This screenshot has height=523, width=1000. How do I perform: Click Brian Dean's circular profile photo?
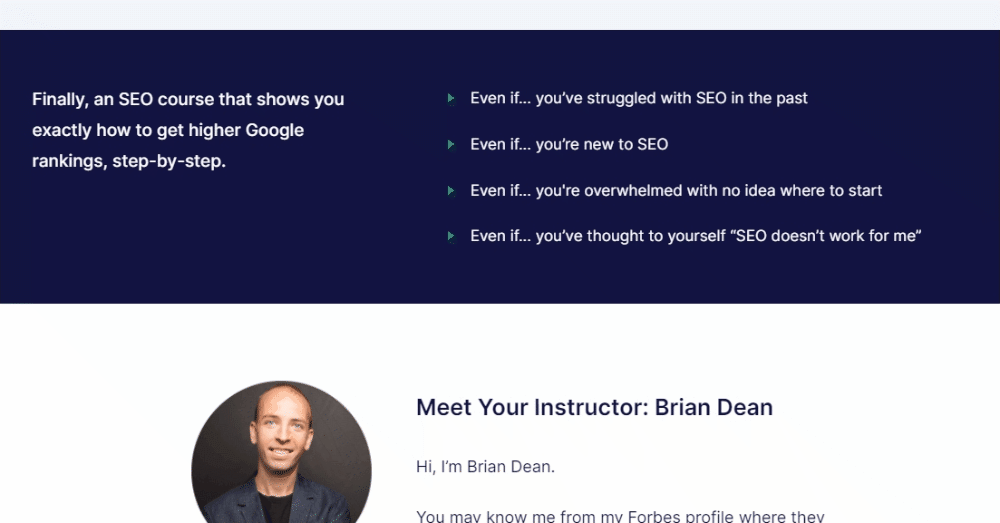(281, 452)
